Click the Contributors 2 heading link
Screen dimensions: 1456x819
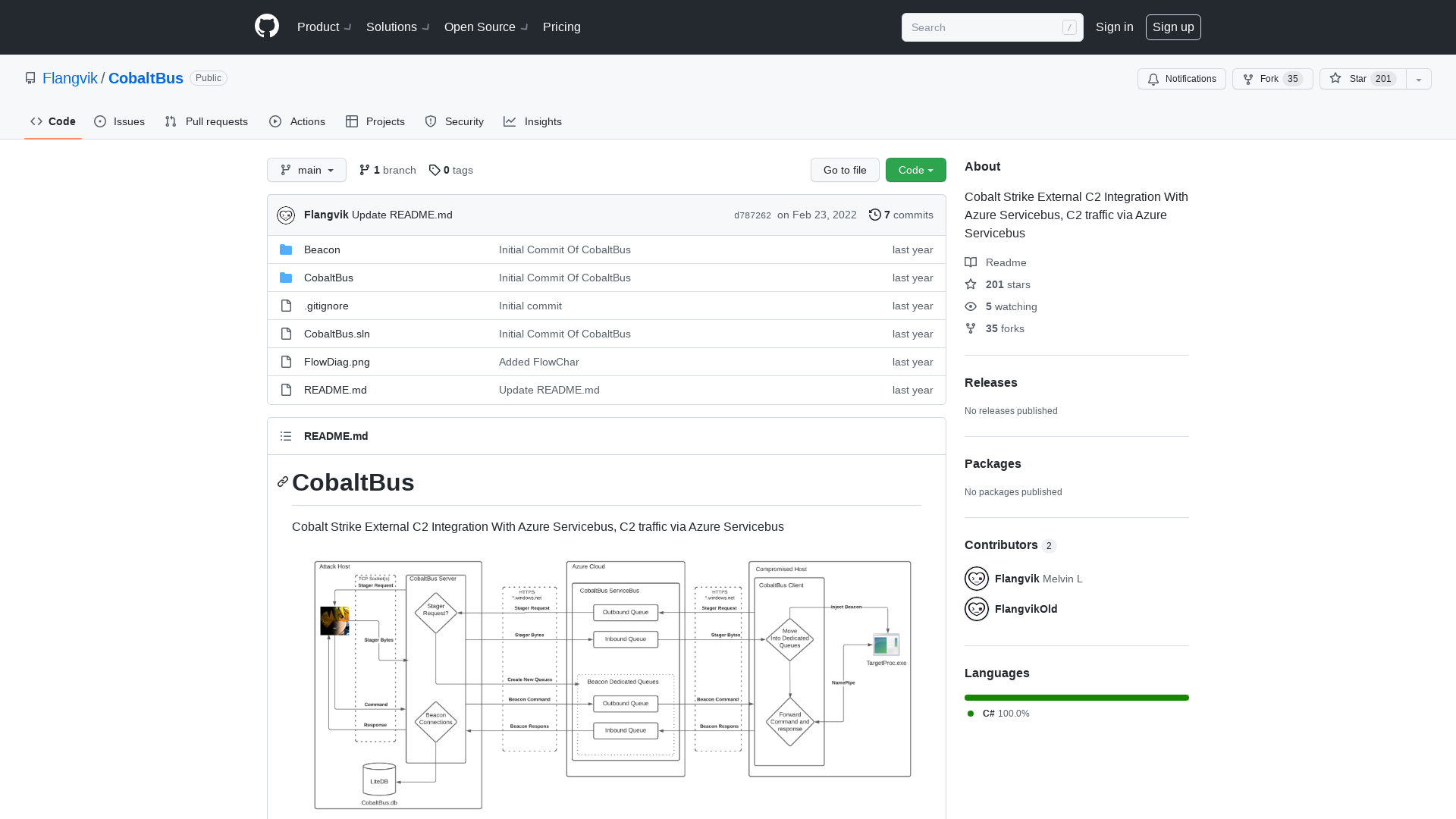point(1010,545)
